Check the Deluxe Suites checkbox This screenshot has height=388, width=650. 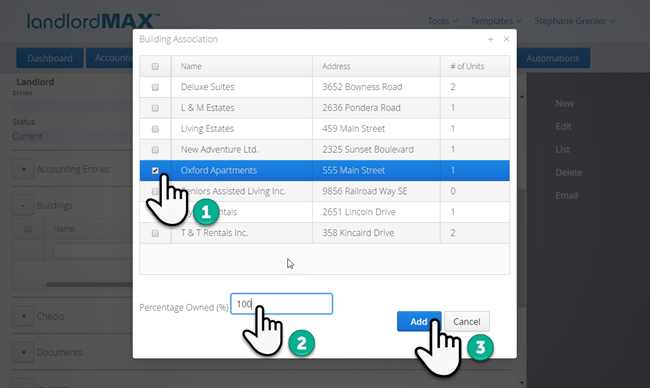click(x=155, y=87)
